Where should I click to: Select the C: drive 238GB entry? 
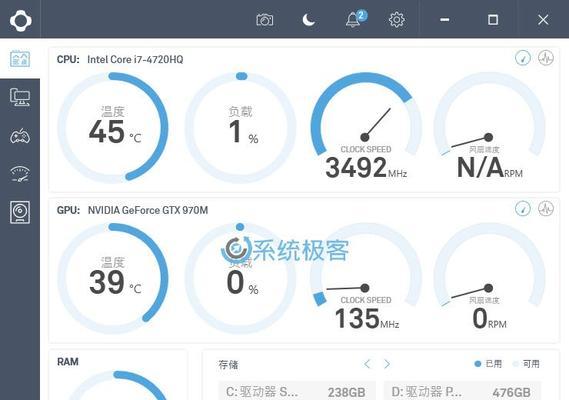tap(297, 391)
